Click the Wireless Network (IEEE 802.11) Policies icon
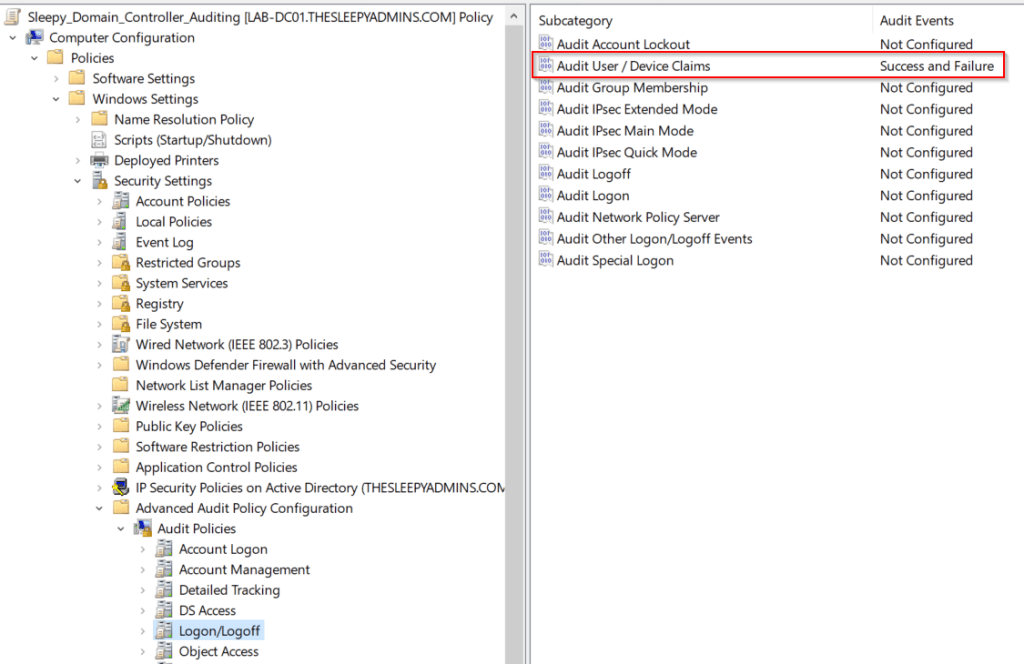 click(x=121, y=406)
